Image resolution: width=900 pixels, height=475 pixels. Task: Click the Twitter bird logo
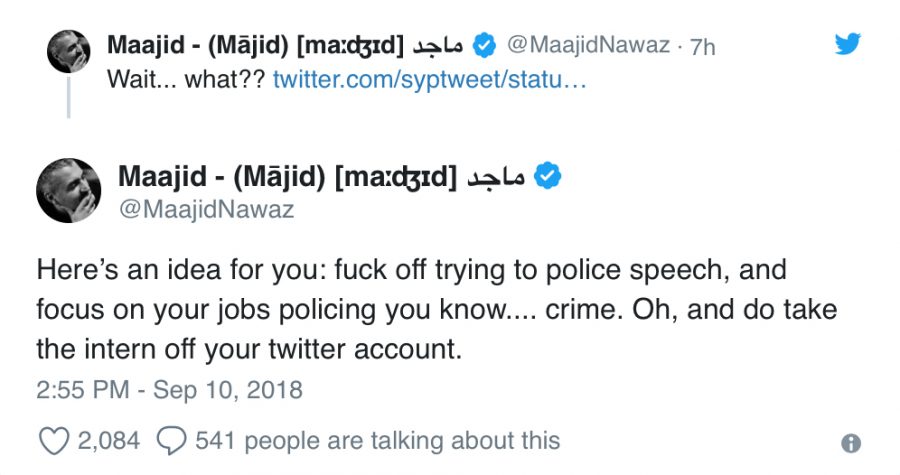(847, 43)
